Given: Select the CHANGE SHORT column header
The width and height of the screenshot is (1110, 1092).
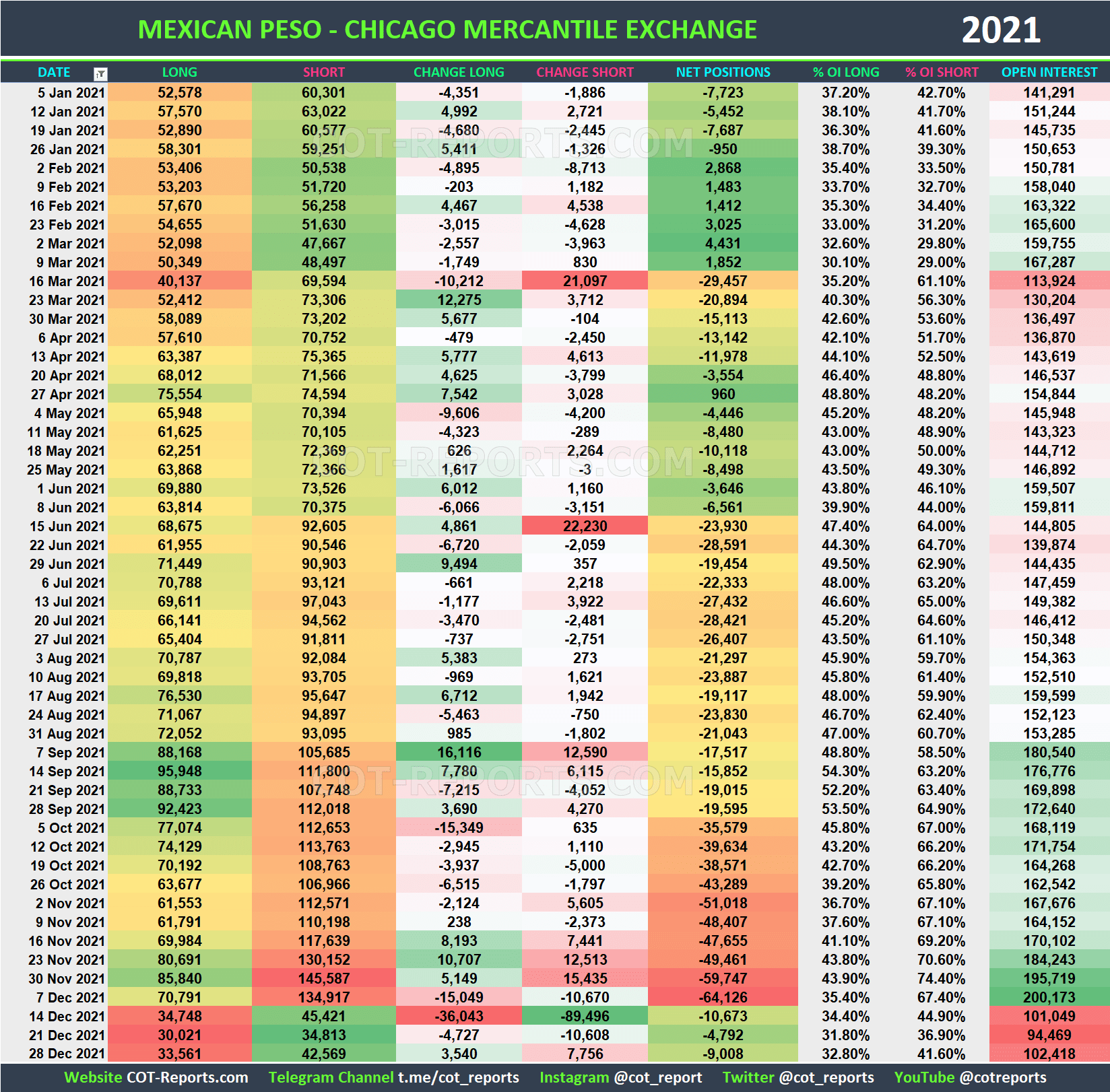Looking at the screenshot, I should click(x=585, y=72).
